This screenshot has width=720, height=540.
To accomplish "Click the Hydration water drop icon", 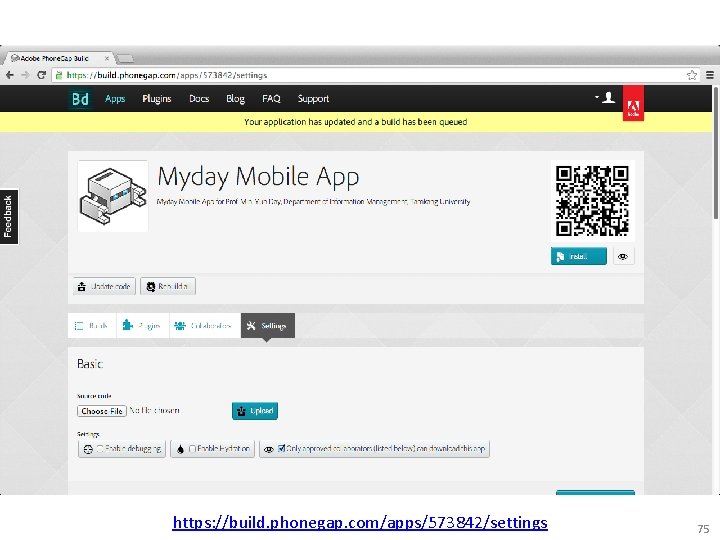I will pyautogui.click(x=180, y=449).
